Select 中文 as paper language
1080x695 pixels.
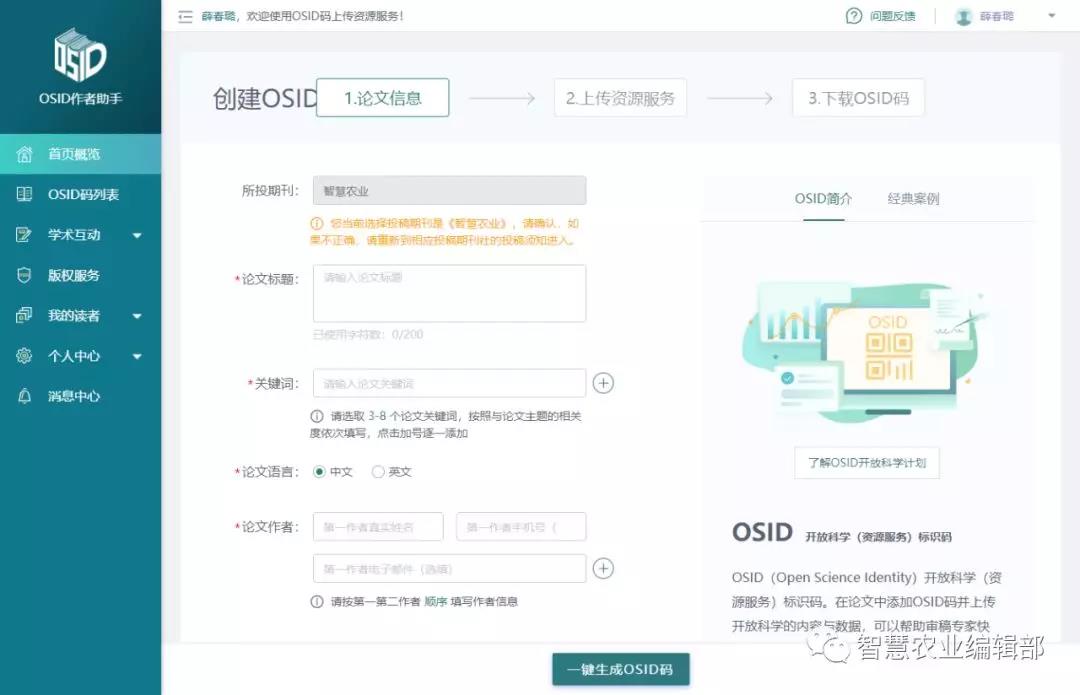[x=320, y=472]
